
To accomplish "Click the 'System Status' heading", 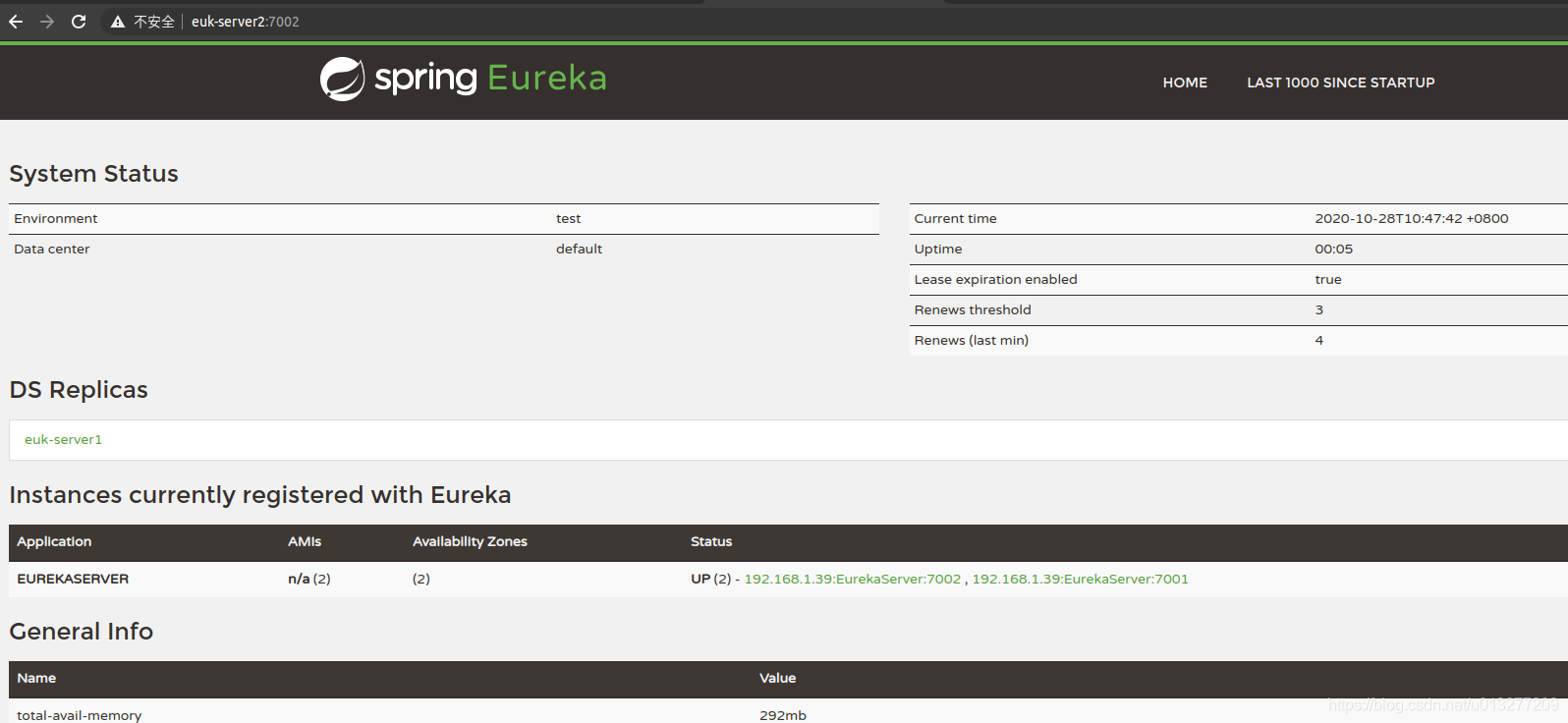I will coord(93,174).
